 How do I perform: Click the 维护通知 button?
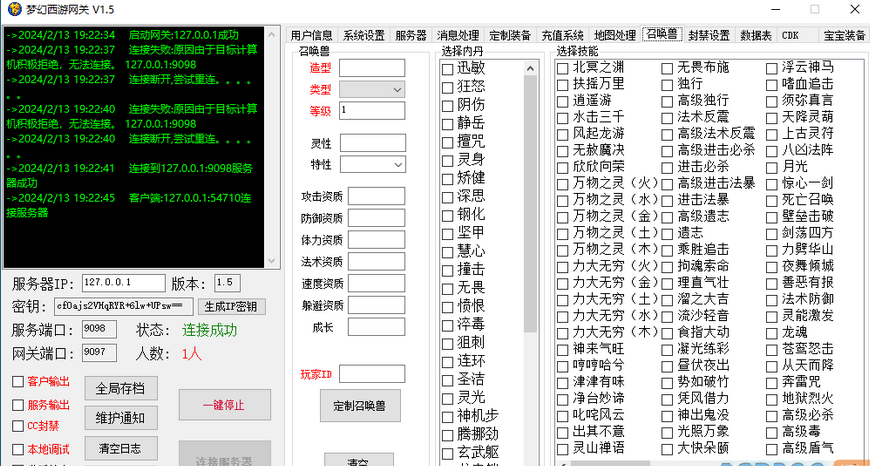[121, 418]
